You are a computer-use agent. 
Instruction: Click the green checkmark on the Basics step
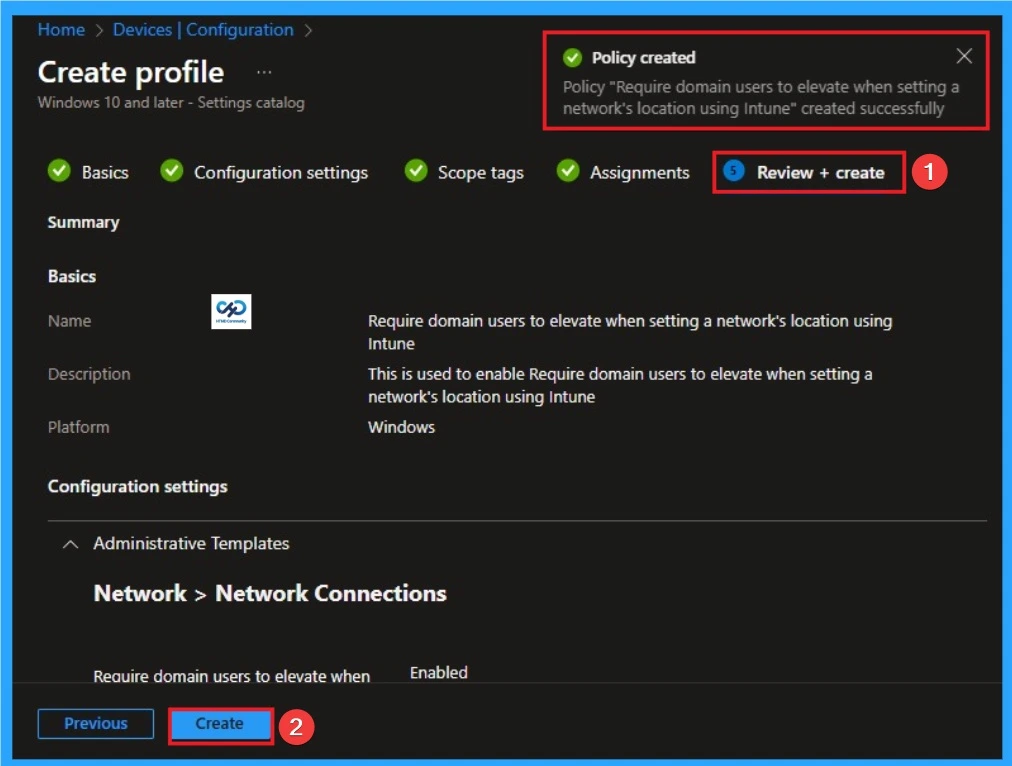(x=58, y=172)
